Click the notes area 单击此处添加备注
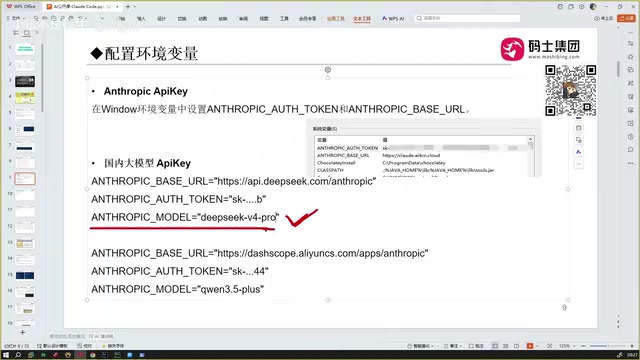Screen dimensions: 640x360 tap(67, 336)
